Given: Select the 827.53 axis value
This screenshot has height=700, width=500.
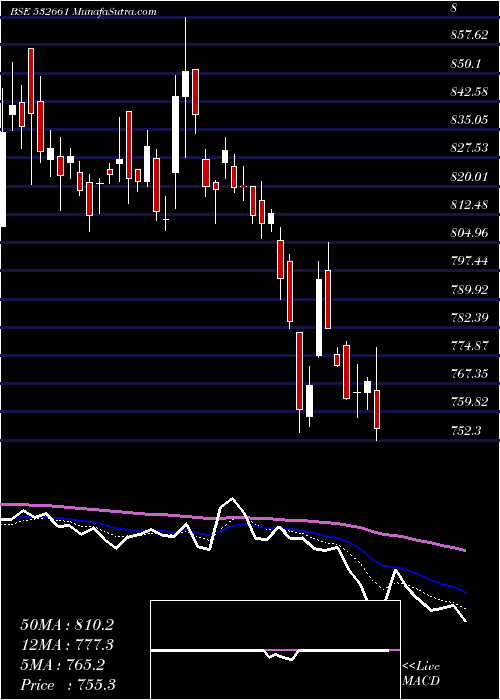Looking at the screenshot, I should click(469, 148).
